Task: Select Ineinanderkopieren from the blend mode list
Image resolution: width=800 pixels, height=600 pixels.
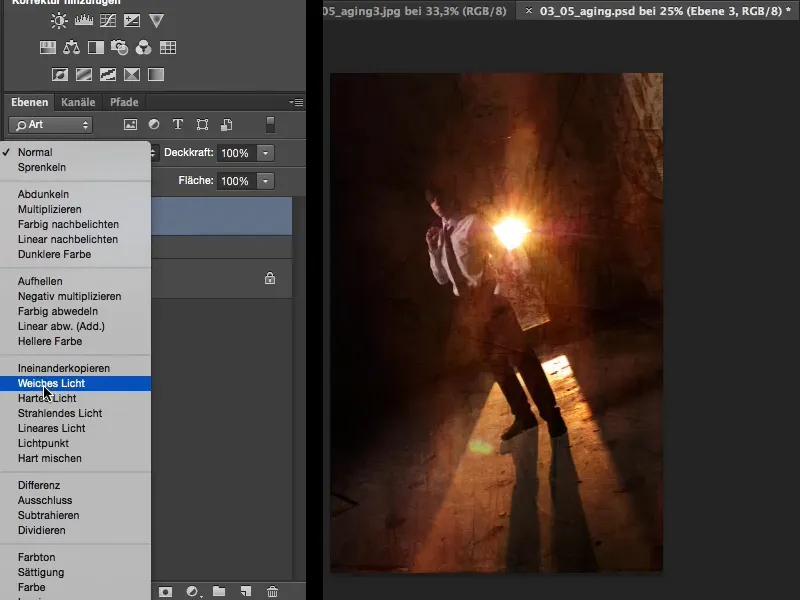Action: 63,368
